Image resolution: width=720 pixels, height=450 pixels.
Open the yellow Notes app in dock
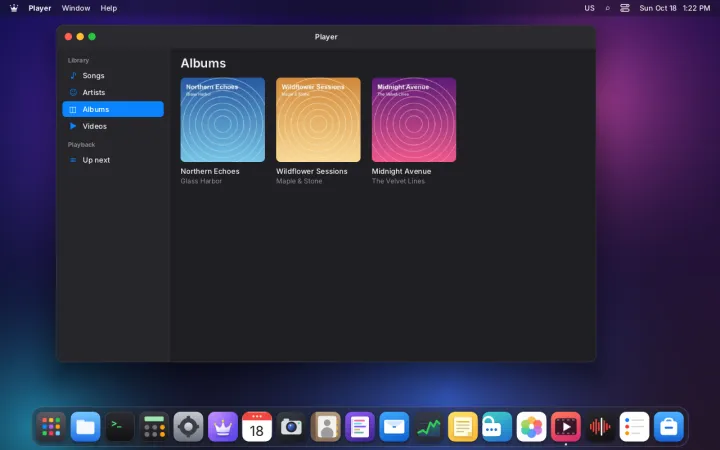(463, 427)
